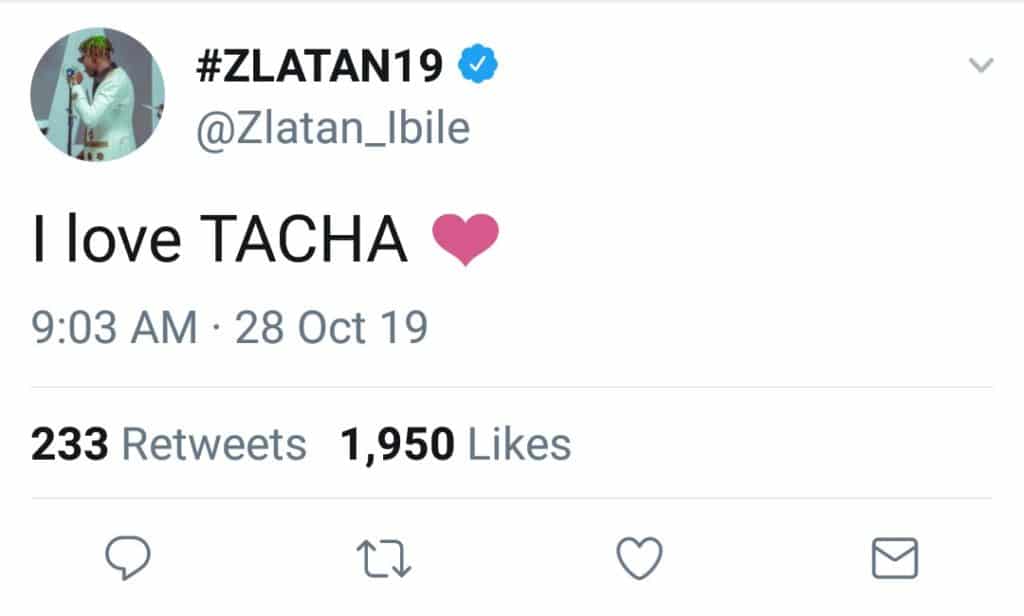The width and height of the screenshot is (1024, 616).
Task: Click the 28 Oct 19 date
Action: click(x=331, y=329)
